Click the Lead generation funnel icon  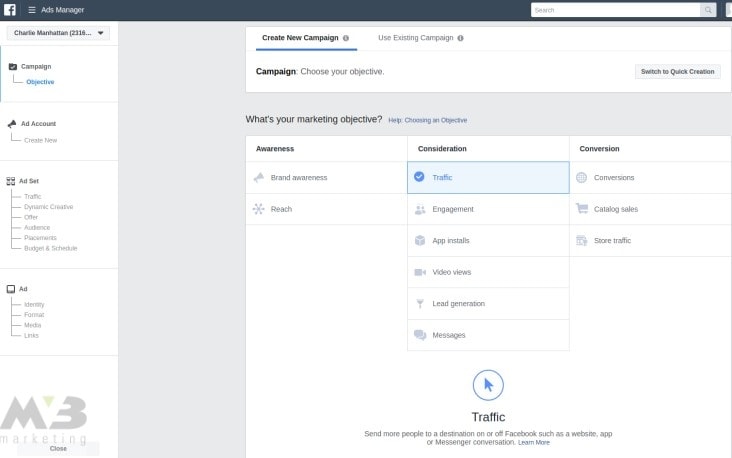tap(420, 303)
